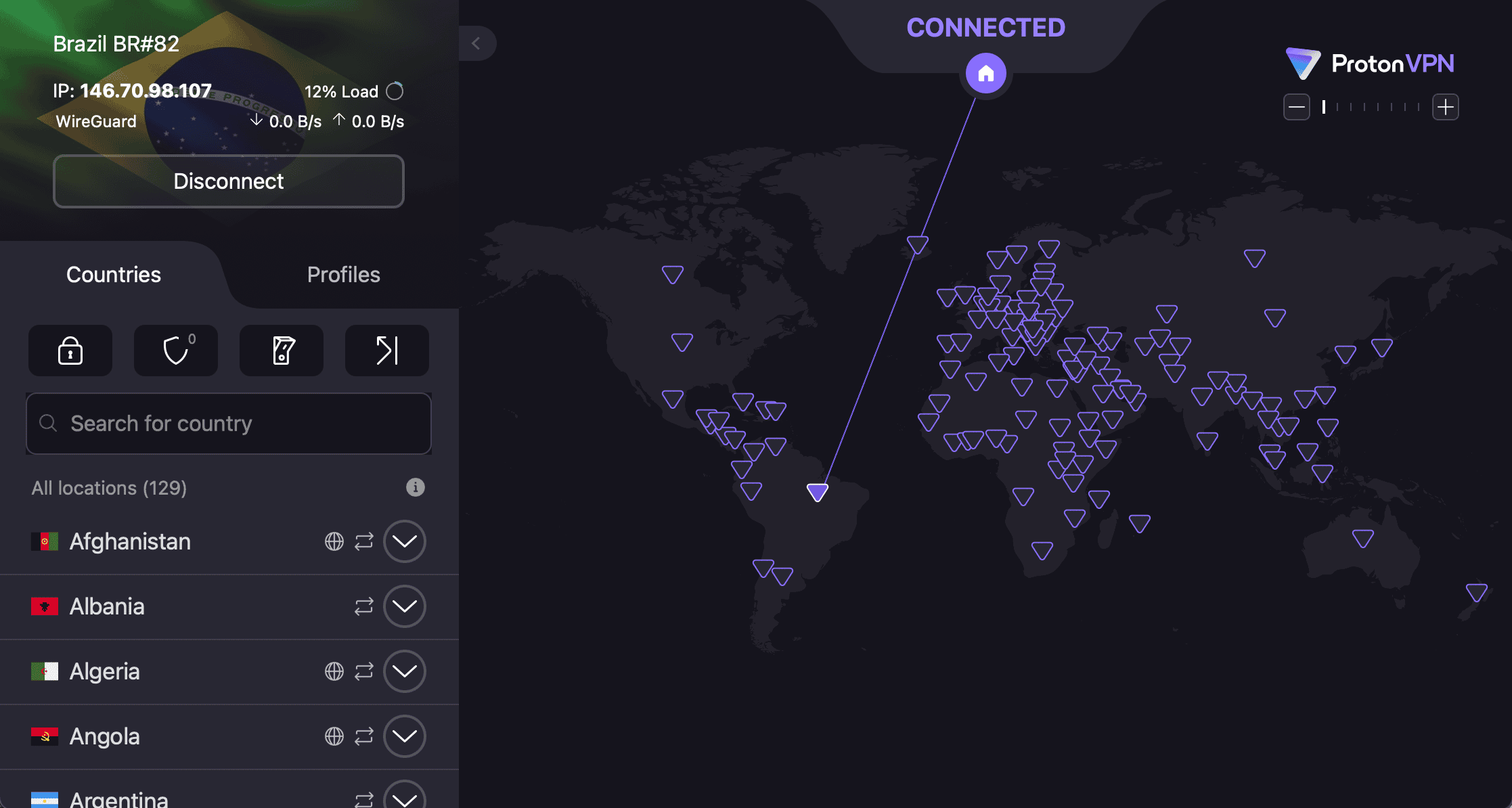Click the map zoom level slider
The image size is (1512, 808).
[1371, 107]
